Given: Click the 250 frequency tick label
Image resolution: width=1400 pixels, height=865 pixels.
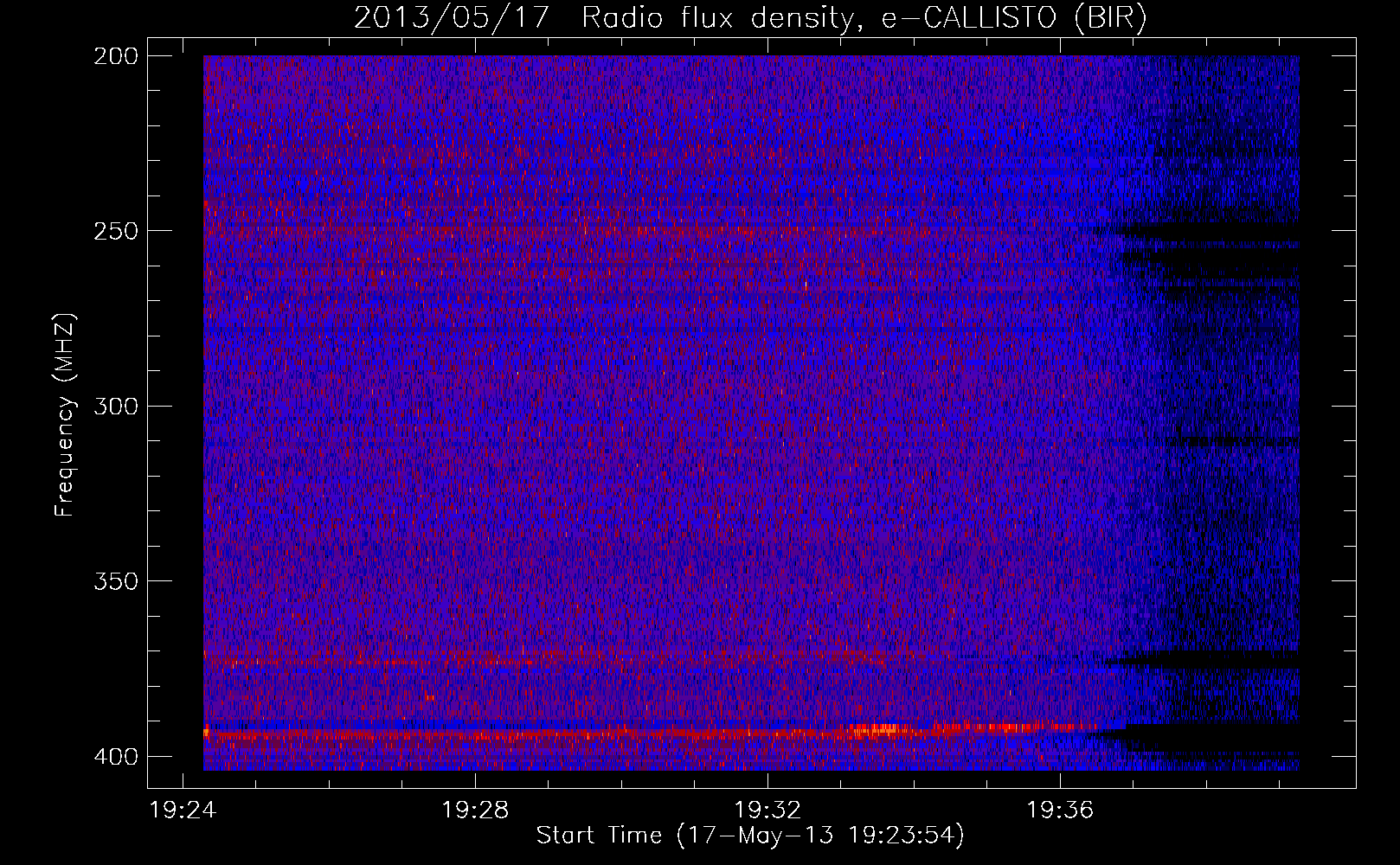Looking at the screenshot, I should pyautogui.click(x=115, y=231).
